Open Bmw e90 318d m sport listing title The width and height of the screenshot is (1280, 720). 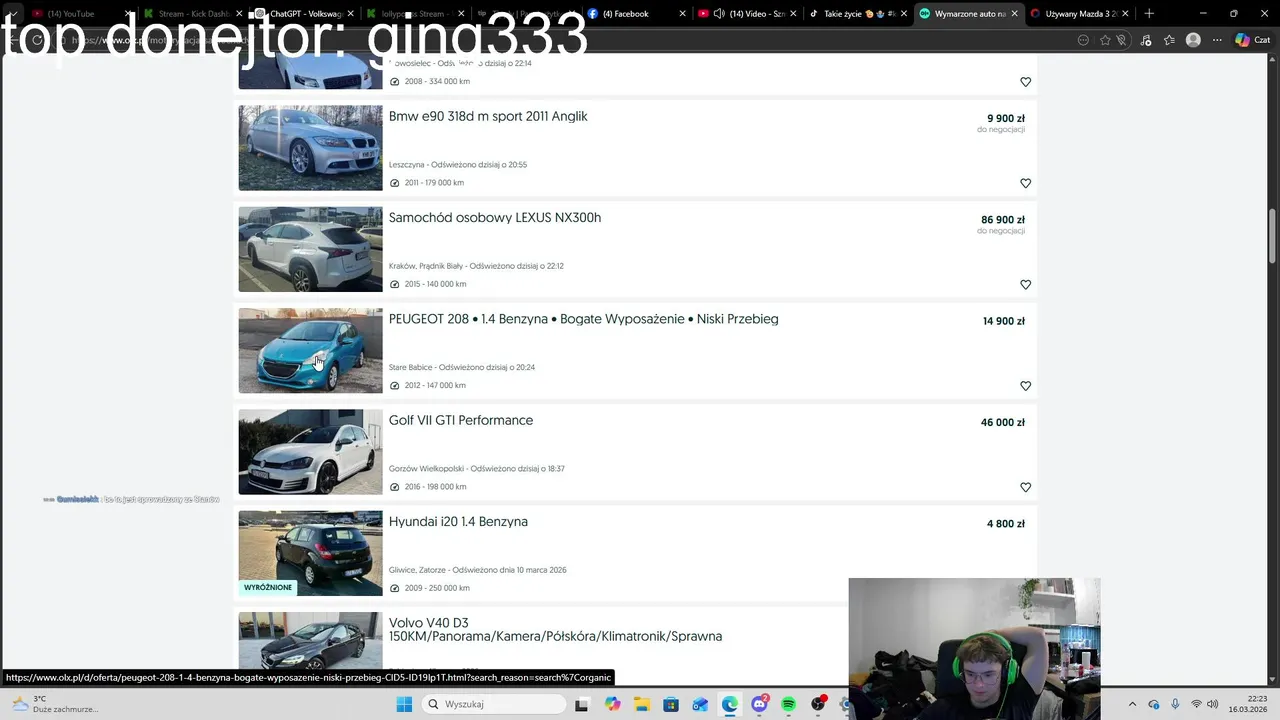(488, 116)
